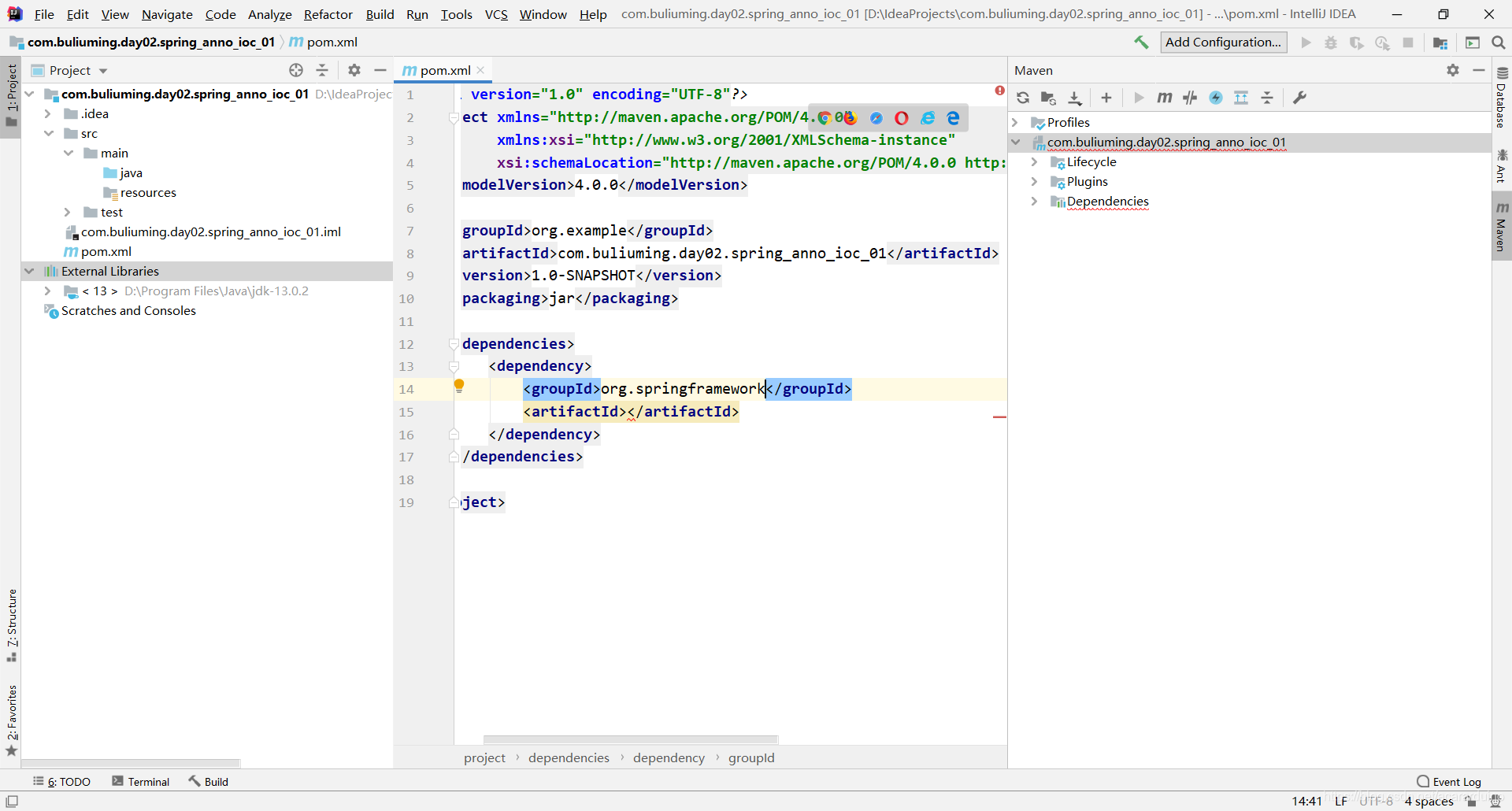
Task: Open in Firefox browser icon
Action: tap(850, 118)
